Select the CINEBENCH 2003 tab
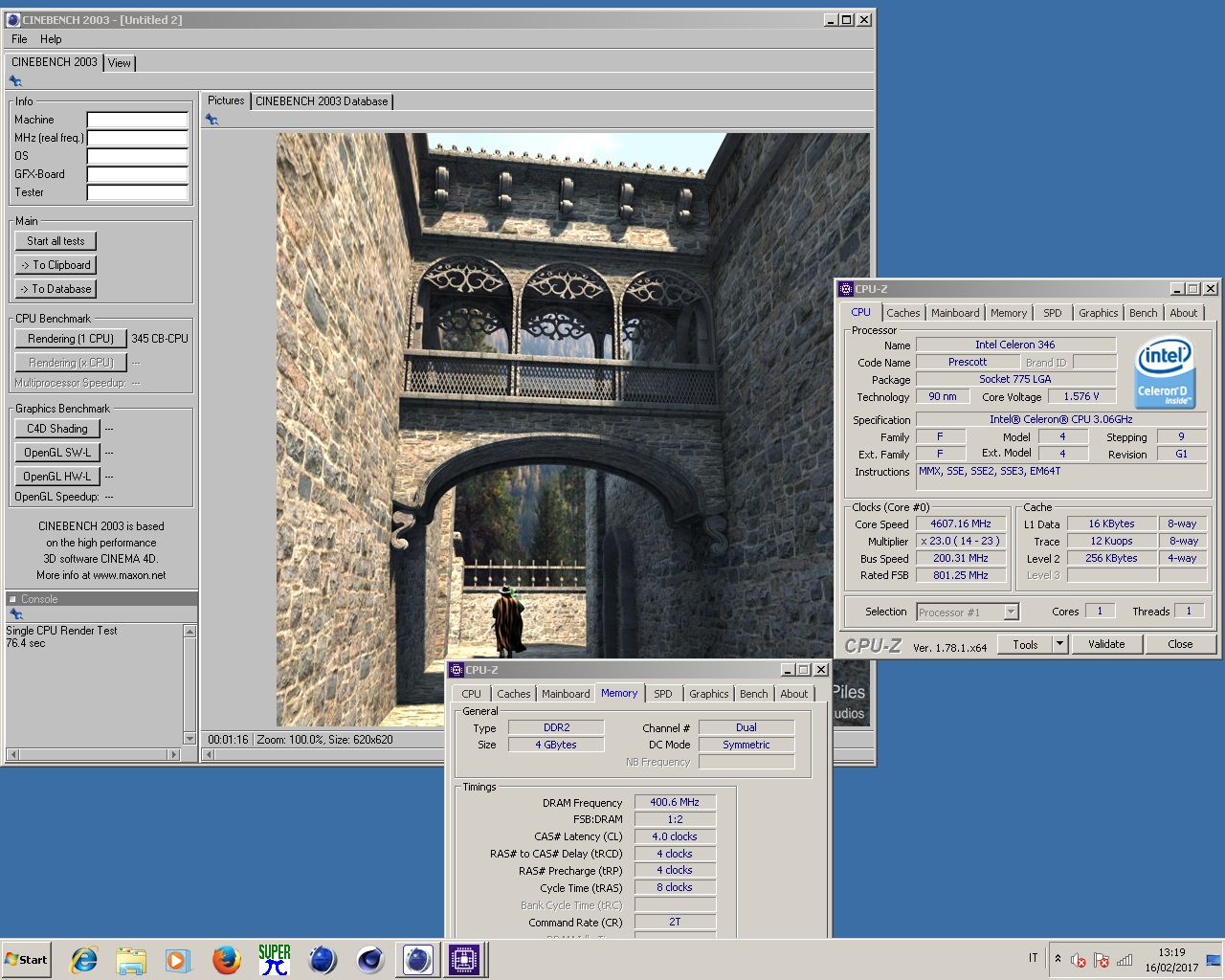 [55, 62]
